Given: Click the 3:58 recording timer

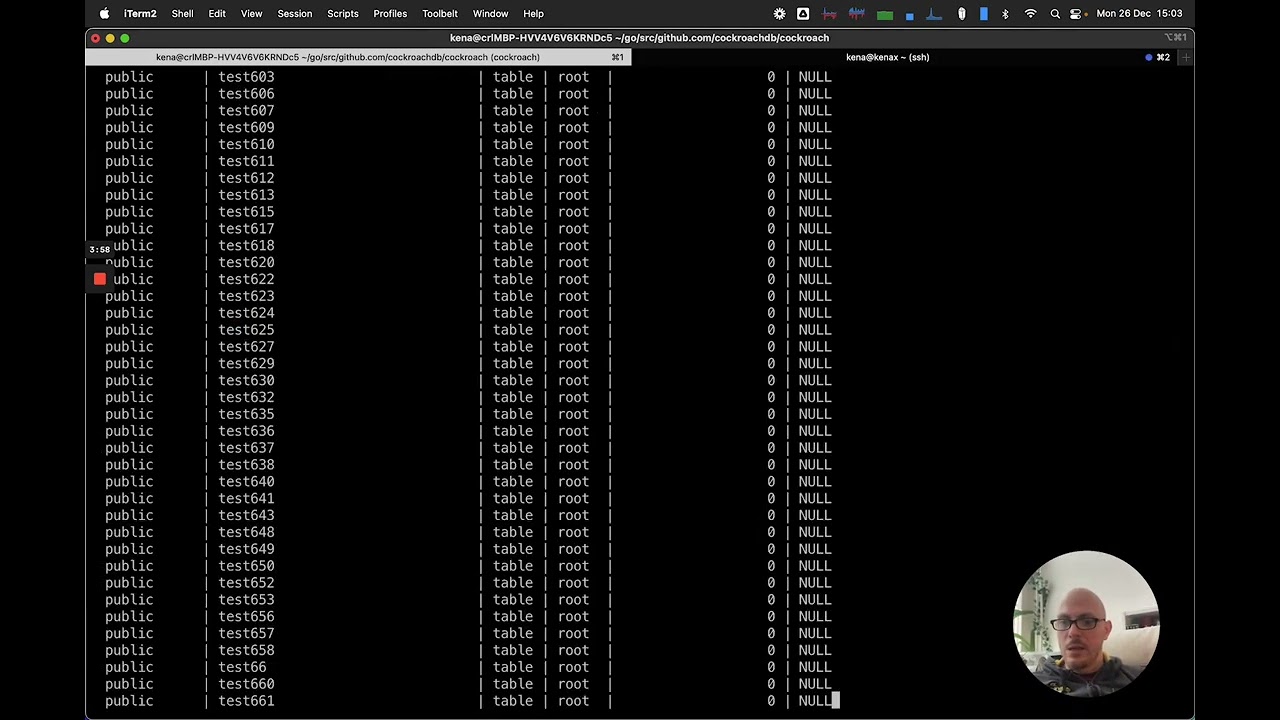Looking at the screenshot, I should point(99,250).
